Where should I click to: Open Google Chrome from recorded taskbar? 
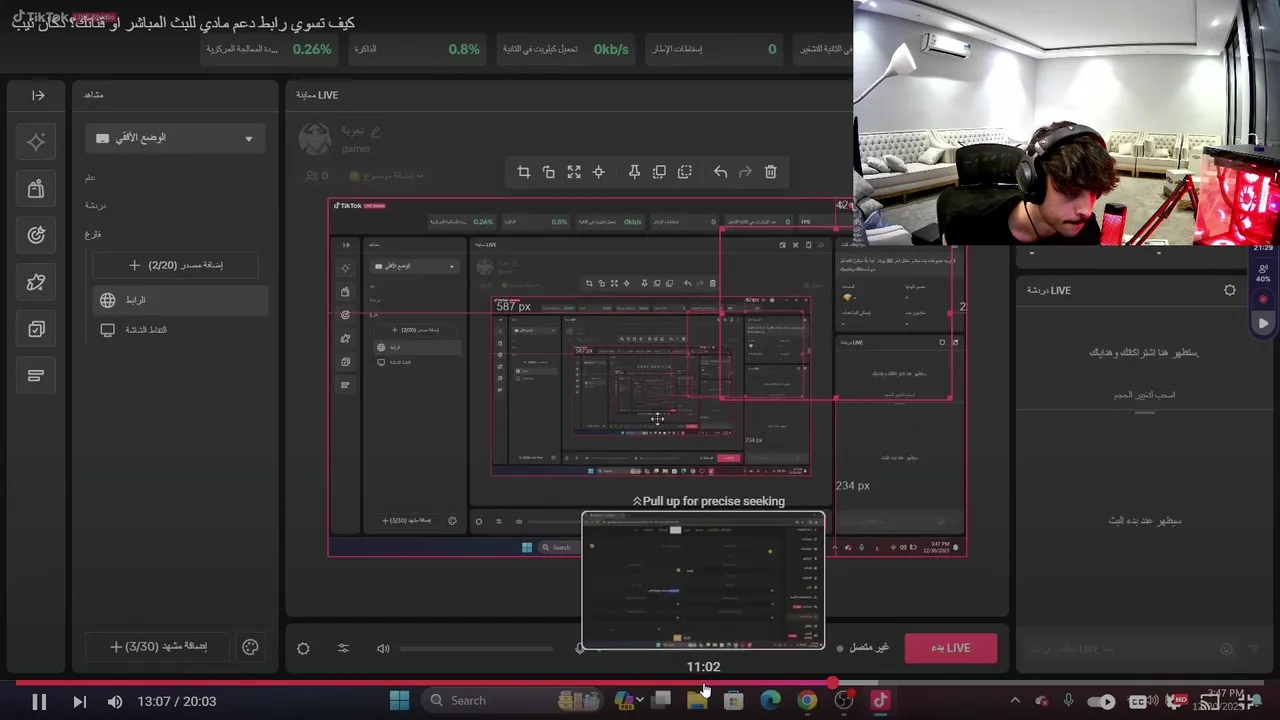coord(807,700)
